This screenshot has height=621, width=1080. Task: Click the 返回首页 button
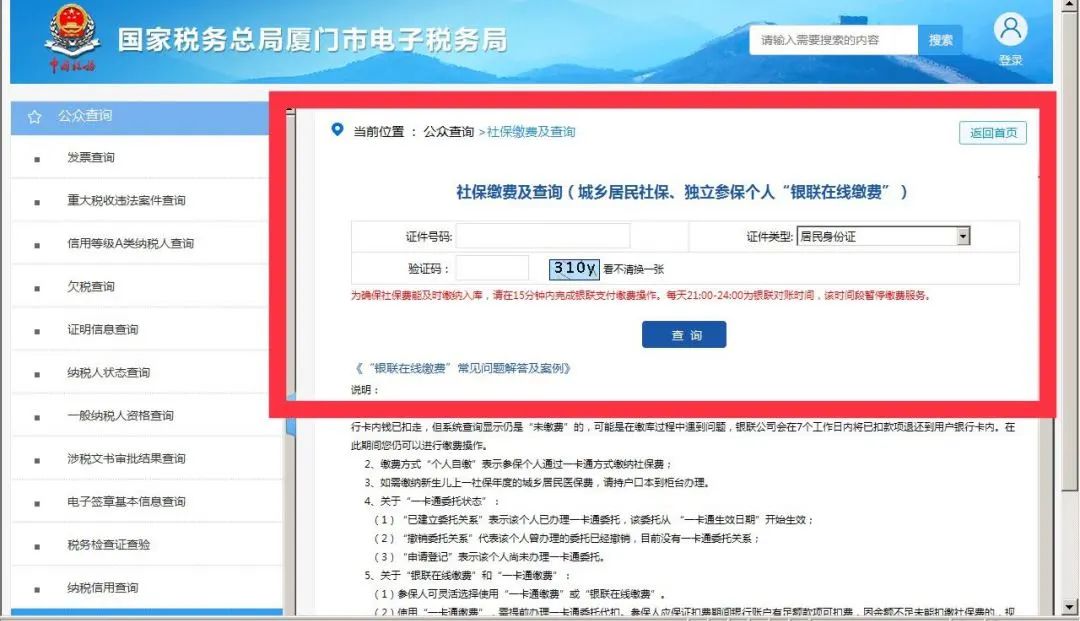993,133
